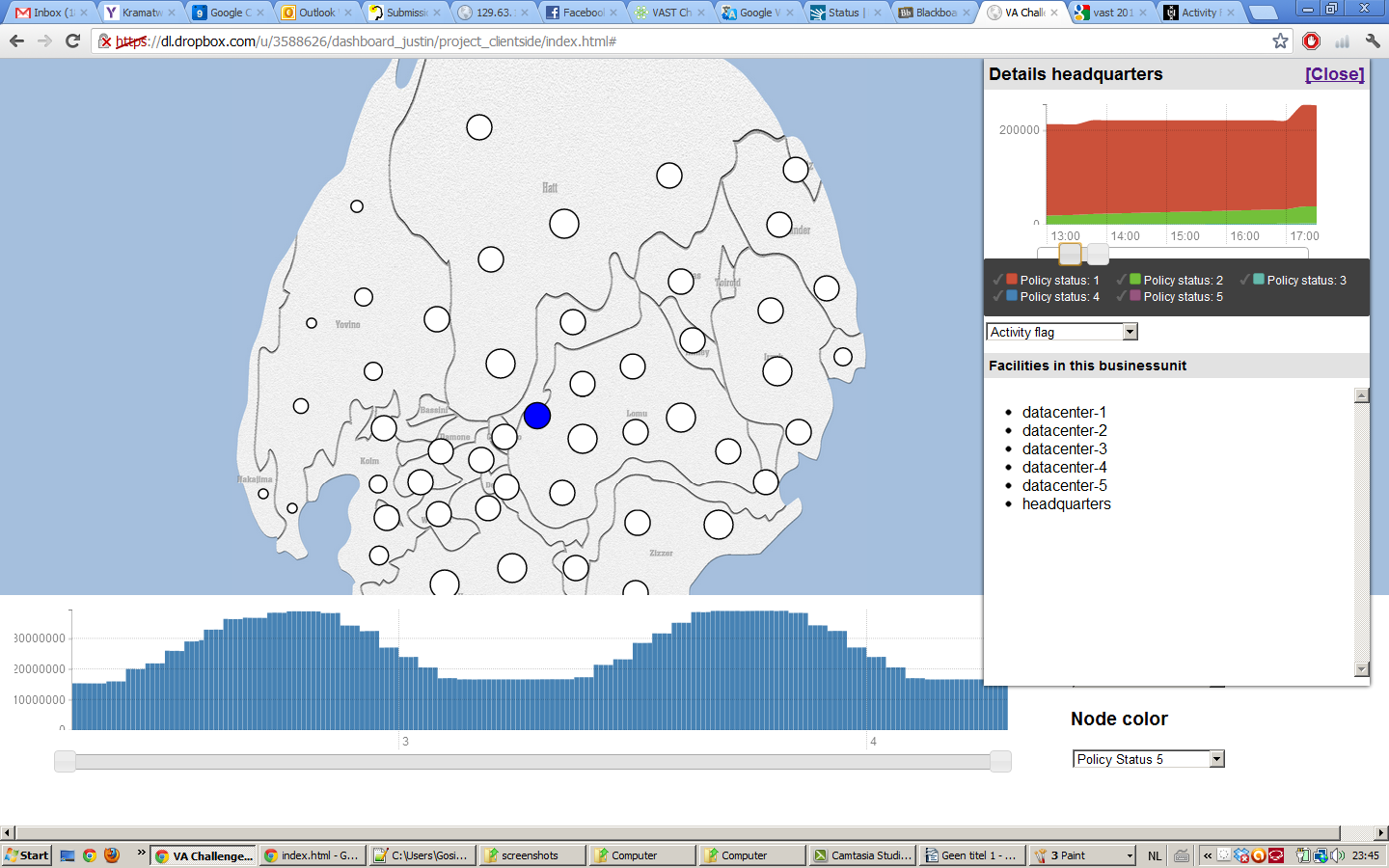
Task: Click the 14:00 label on the detail chart
Action: tap(1125, 236)
